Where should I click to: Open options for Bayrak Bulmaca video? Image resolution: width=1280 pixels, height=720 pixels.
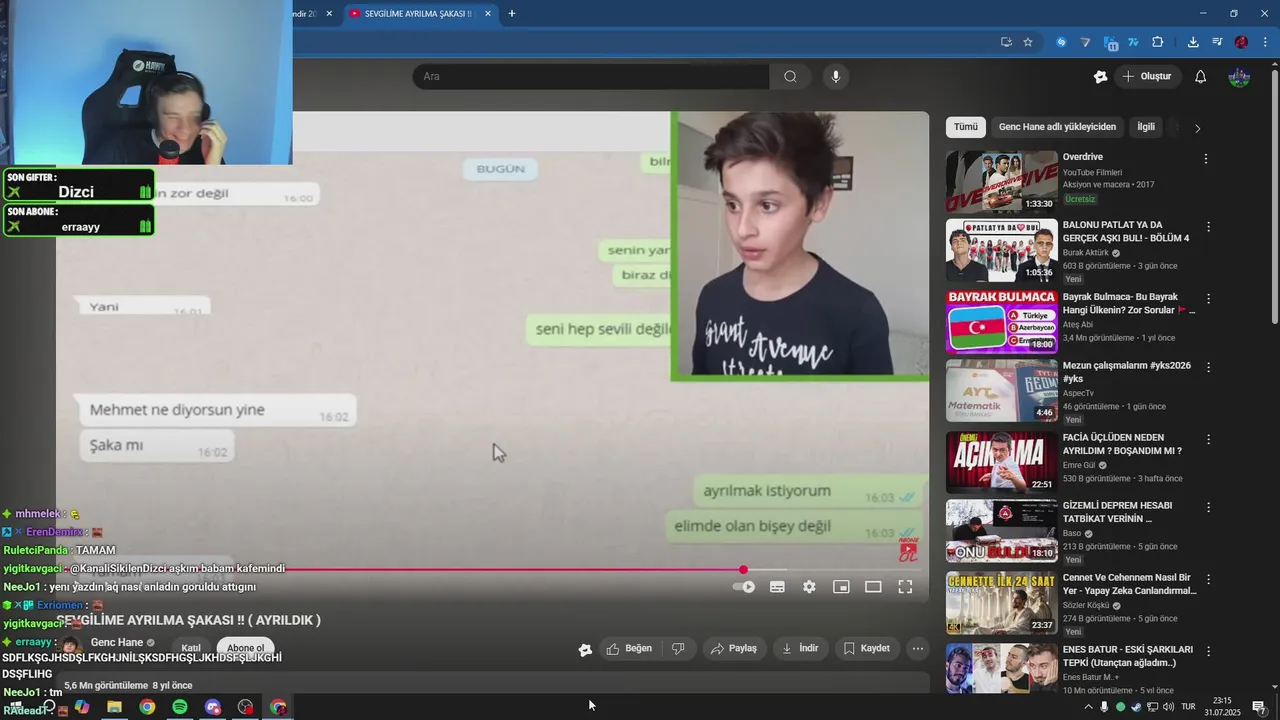point(1208,299)
